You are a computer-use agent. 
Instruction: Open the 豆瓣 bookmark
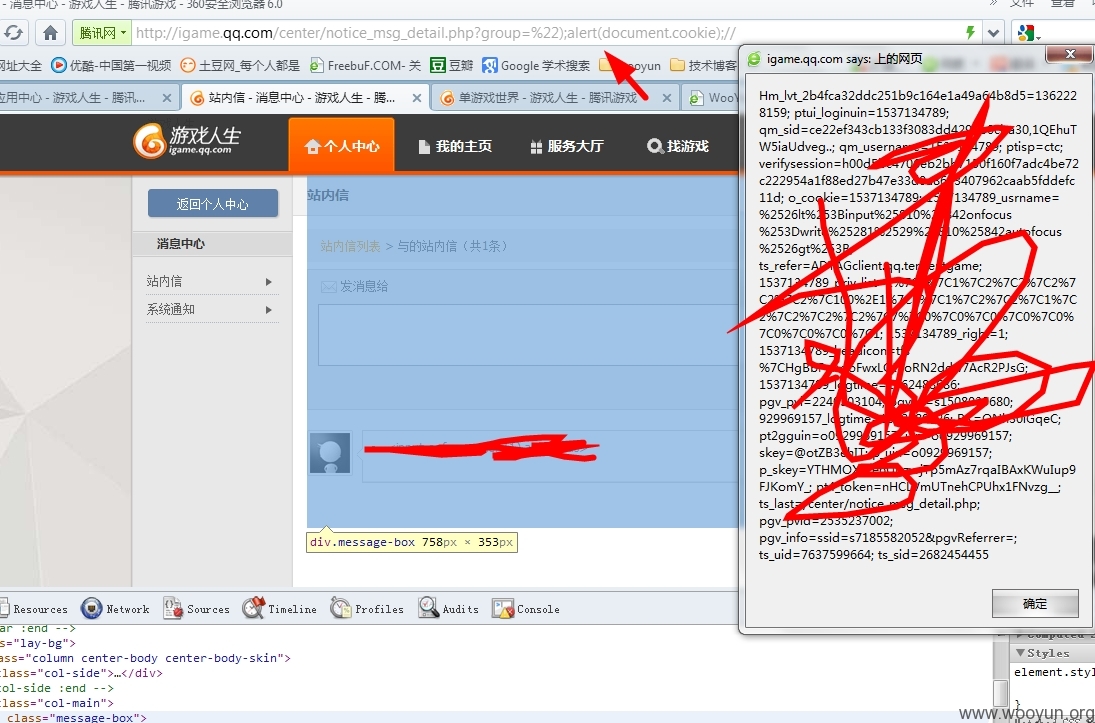coord(451,66)
